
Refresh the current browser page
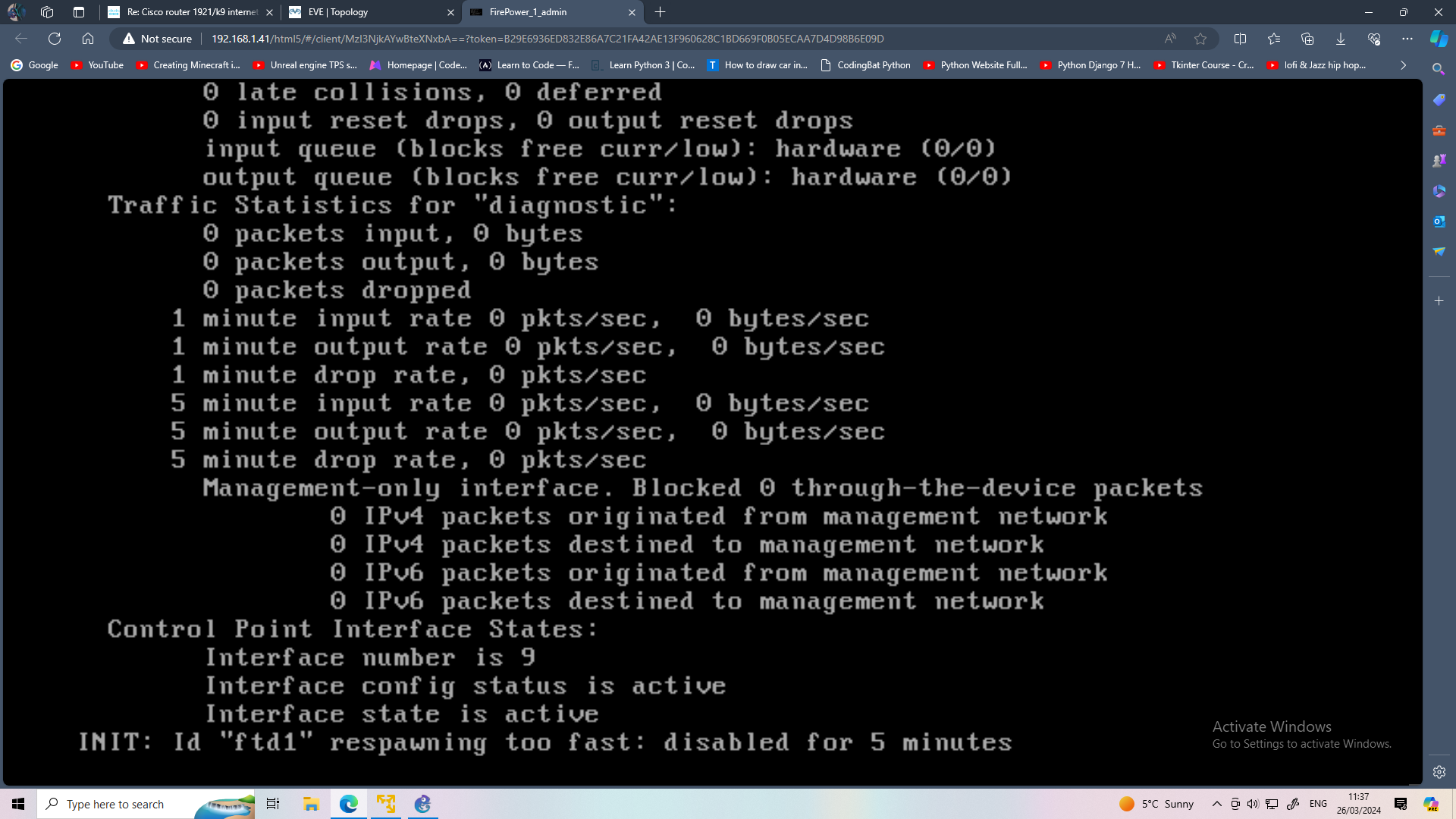55,39
